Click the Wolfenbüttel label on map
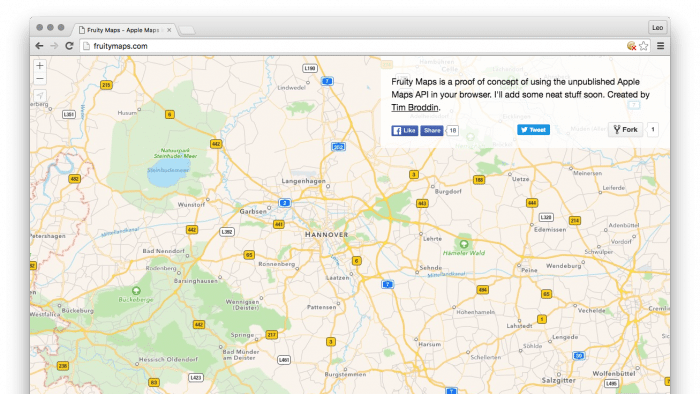 point(614,373)
